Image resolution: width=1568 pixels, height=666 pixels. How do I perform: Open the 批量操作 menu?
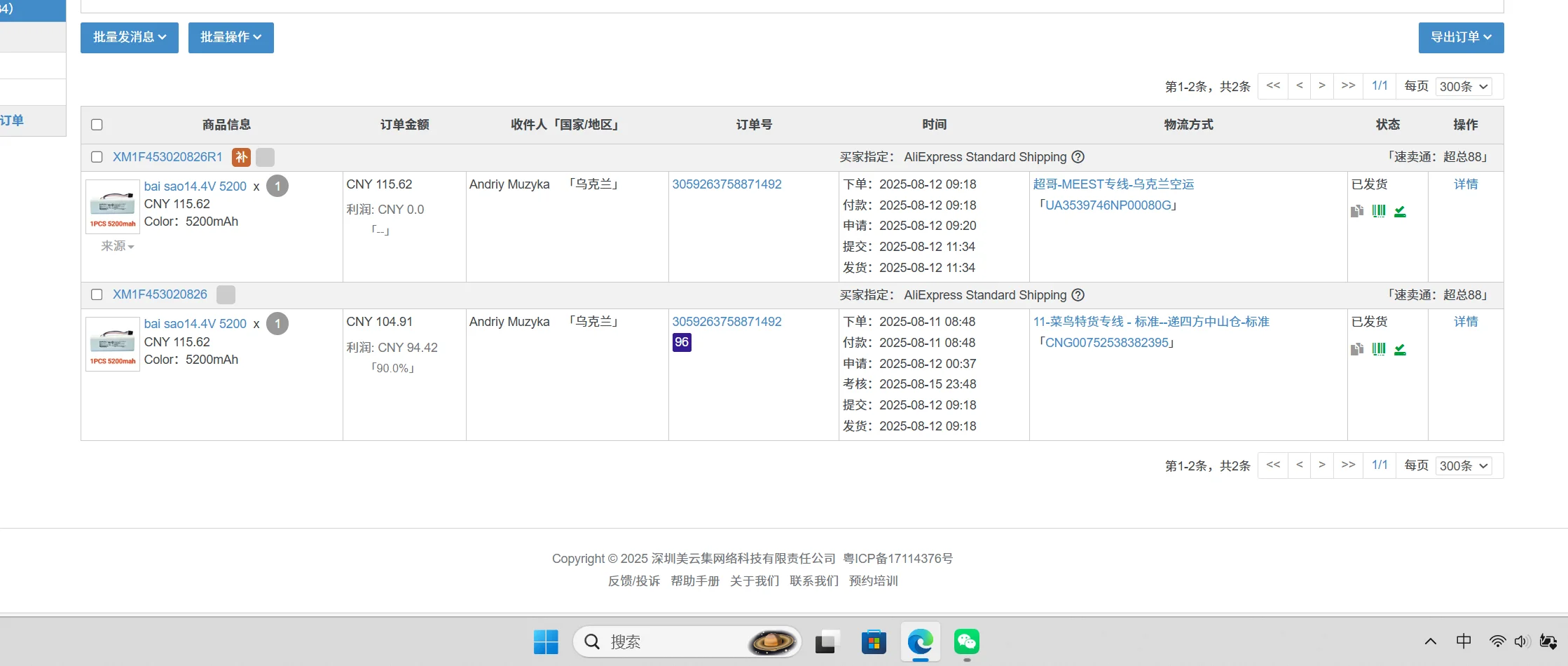231,37
